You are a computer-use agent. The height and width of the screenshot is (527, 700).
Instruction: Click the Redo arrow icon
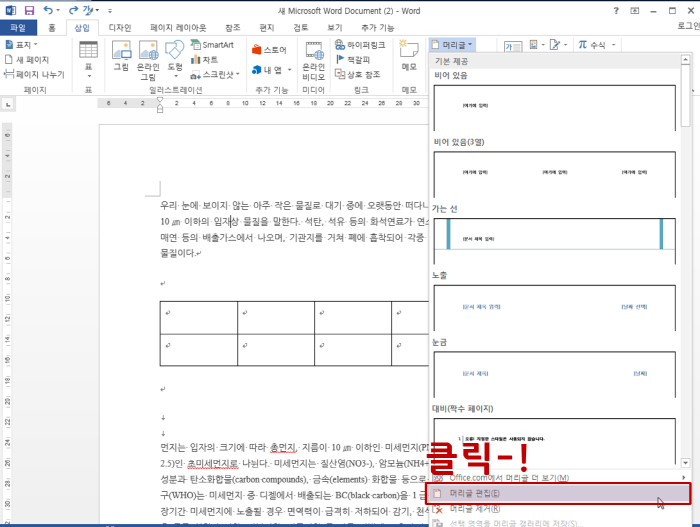74,10
